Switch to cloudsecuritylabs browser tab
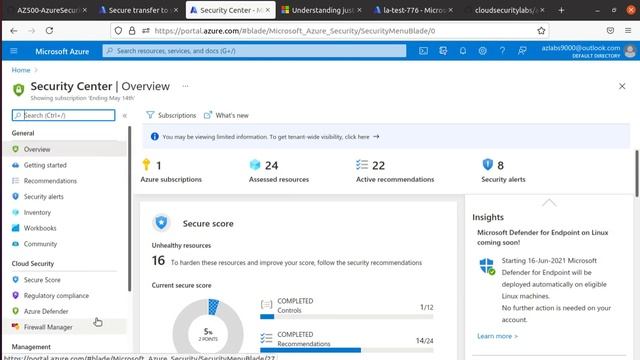640x360 pixels. tap(505, 10)
